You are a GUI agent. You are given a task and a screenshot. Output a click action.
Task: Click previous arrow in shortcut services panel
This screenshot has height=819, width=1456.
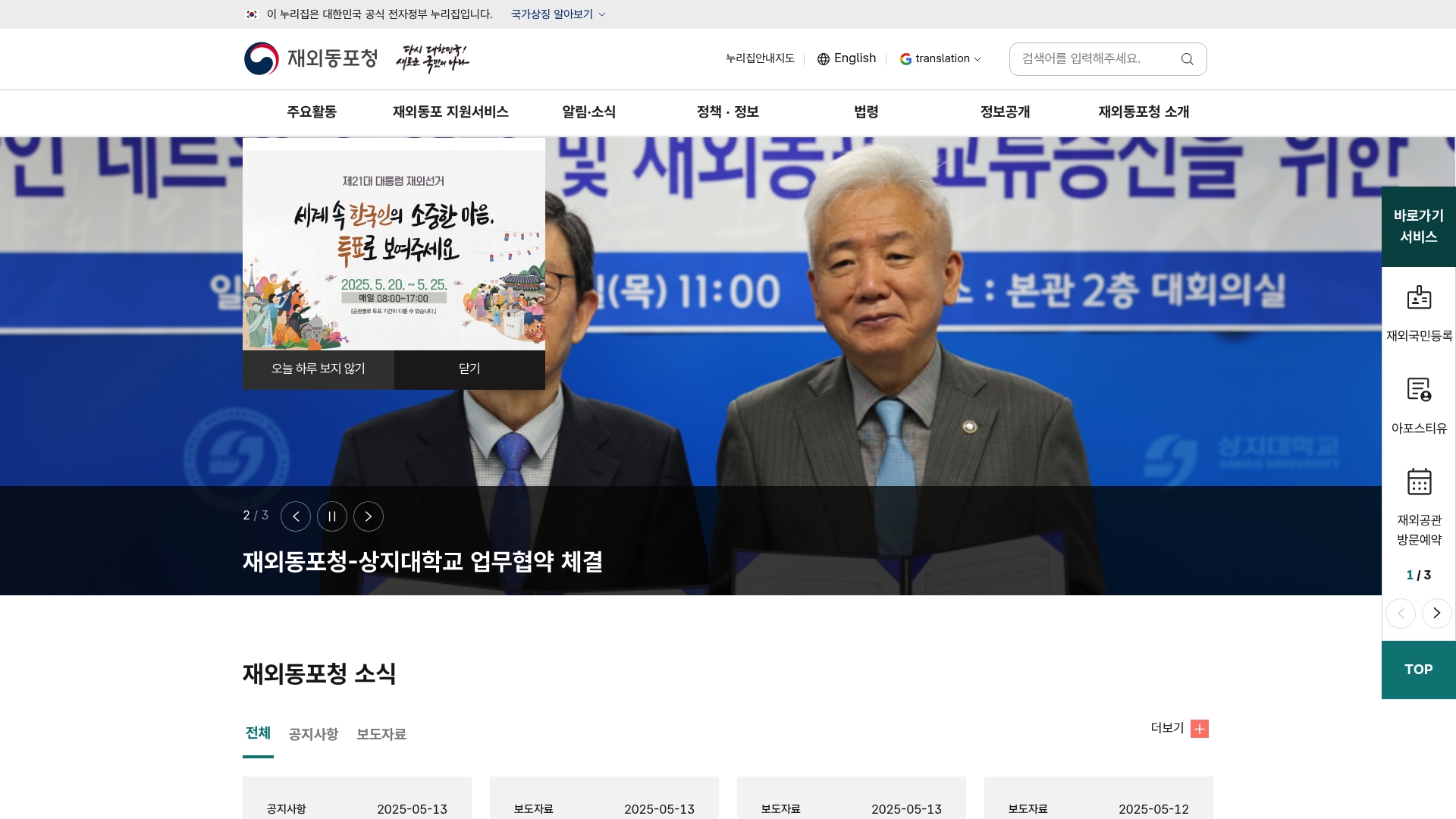(1401, 613)
